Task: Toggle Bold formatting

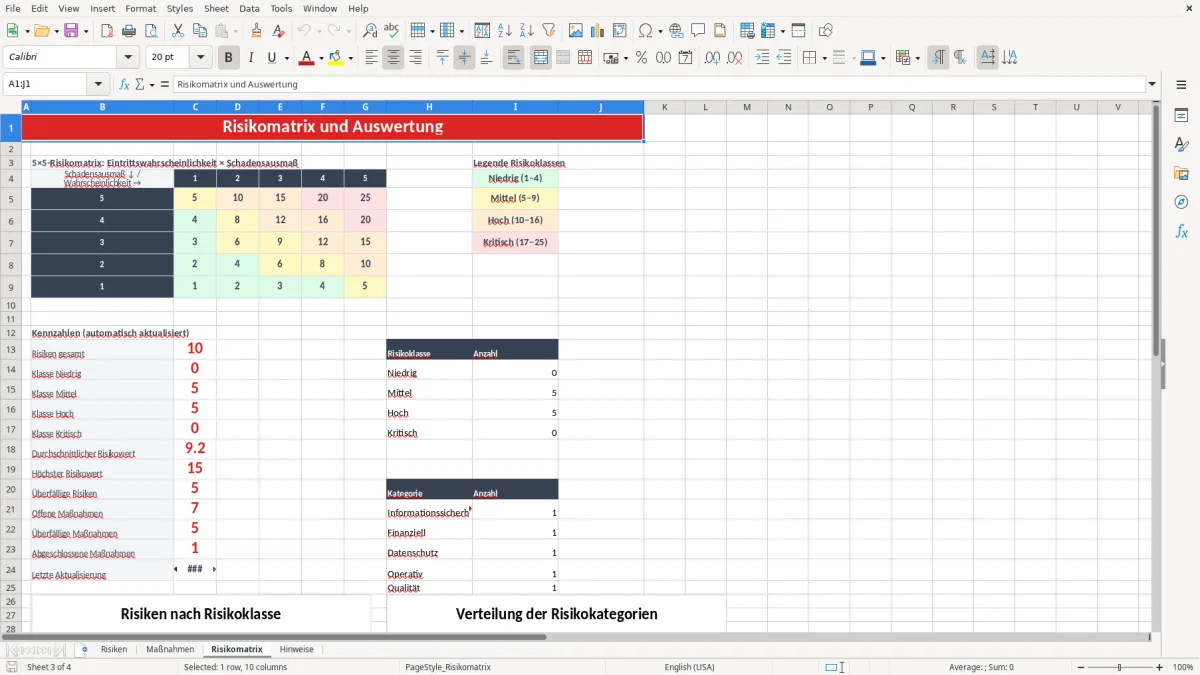Action: pyautogui.click(x=228, y=58)
